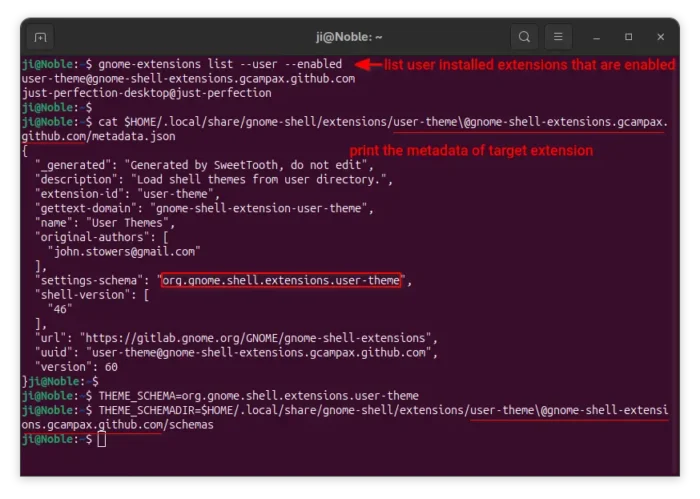Click the "extension-id": "user-theme" line
This screenshot has height=499, width=700.
point(126,194)
